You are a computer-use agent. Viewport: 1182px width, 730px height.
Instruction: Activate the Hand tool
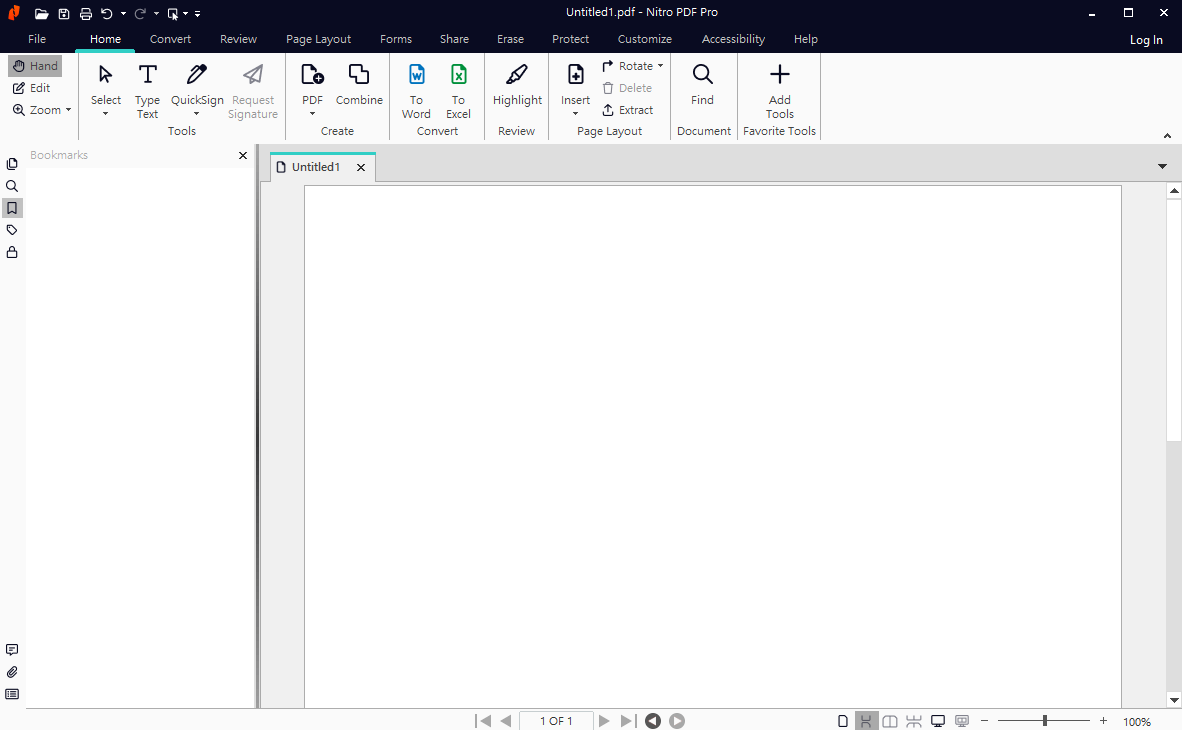point(35,66)
